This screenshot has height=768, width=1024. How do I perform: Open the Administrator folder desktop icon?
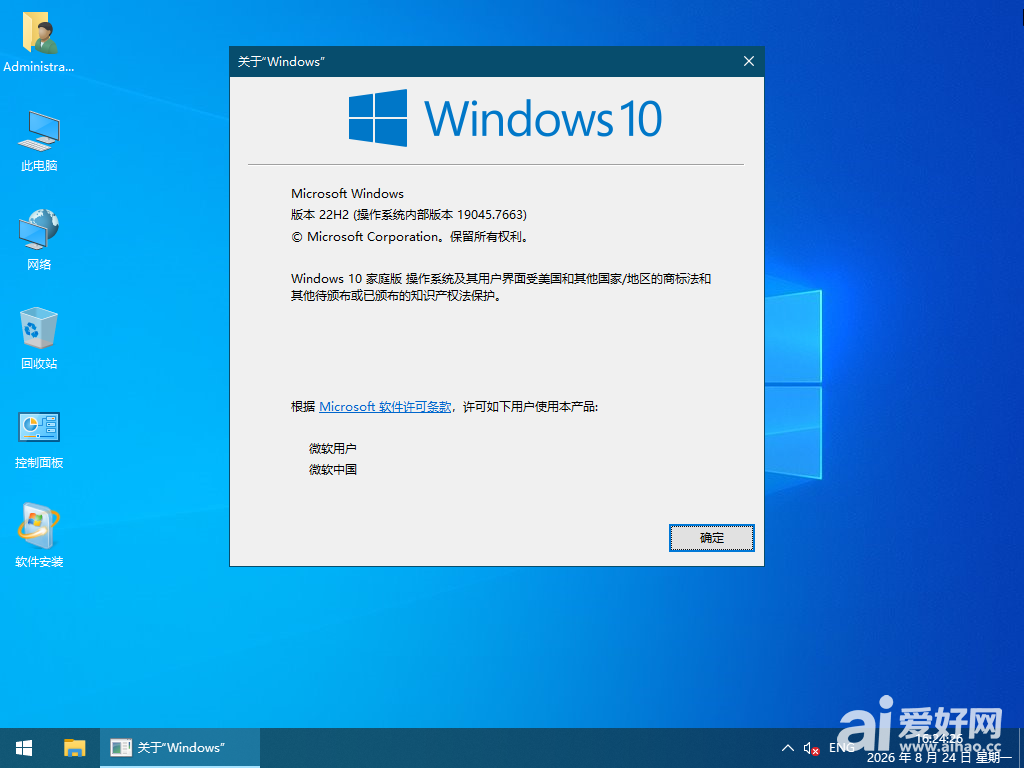(39, 42)
